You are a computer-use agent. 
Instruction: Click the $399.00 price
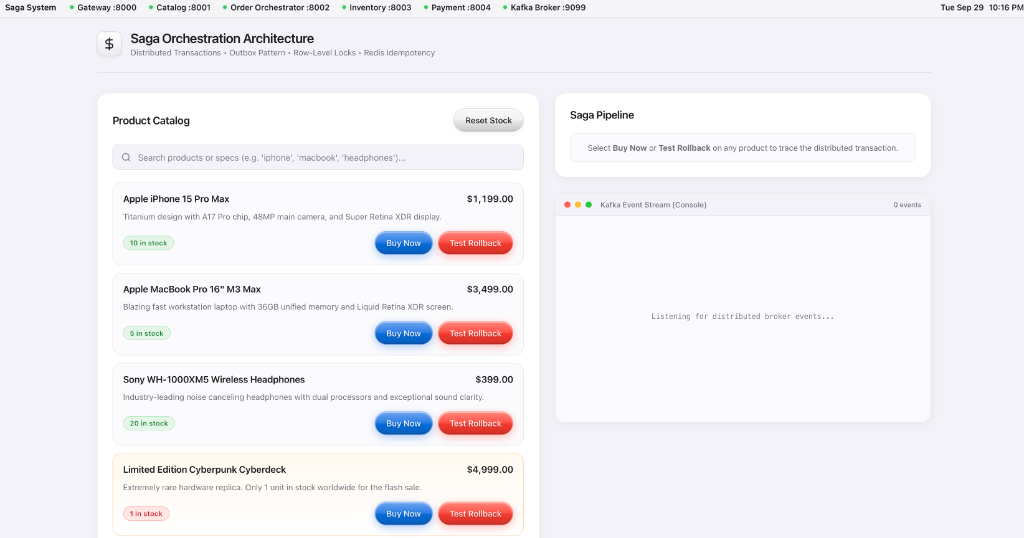pos(494,379)
